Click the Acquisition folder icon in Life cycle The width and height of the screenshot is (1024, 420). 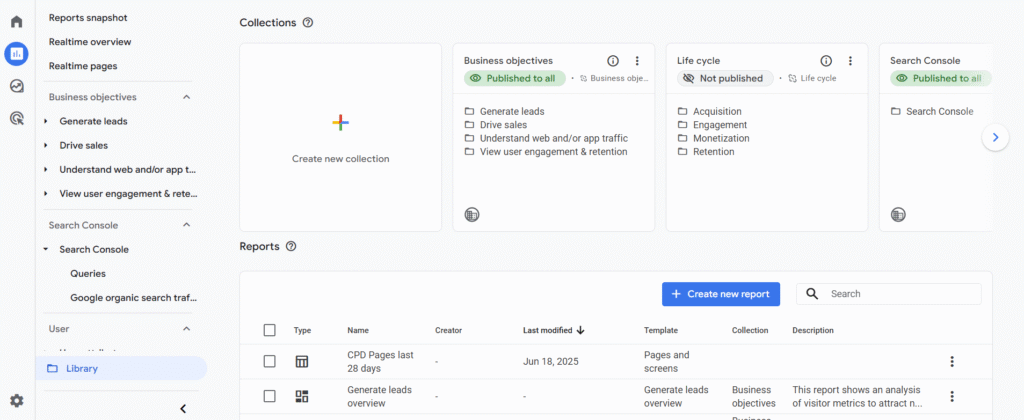click(682, 112)
